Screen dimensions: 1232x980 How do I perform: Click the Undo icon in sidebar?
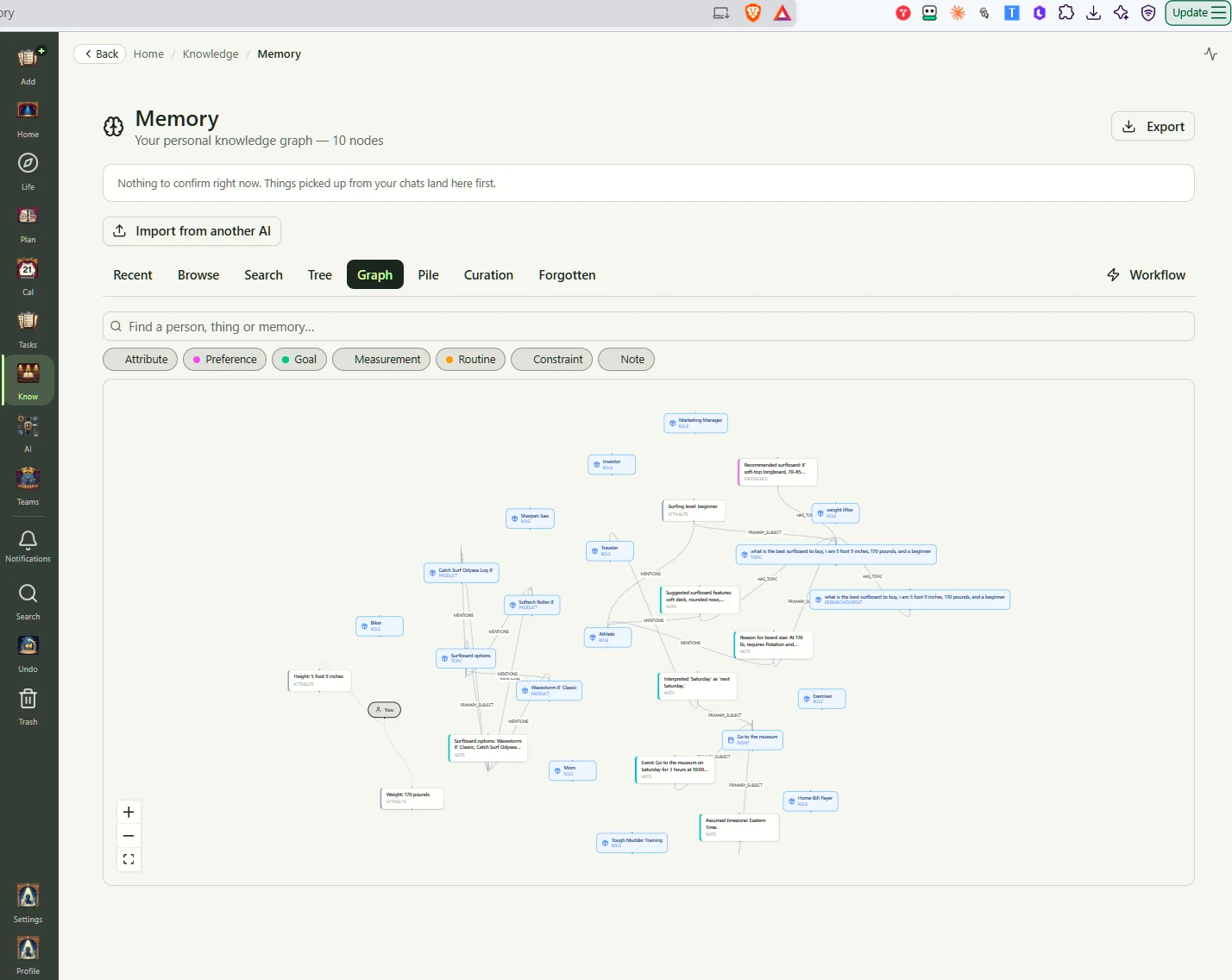click(28, 654)
